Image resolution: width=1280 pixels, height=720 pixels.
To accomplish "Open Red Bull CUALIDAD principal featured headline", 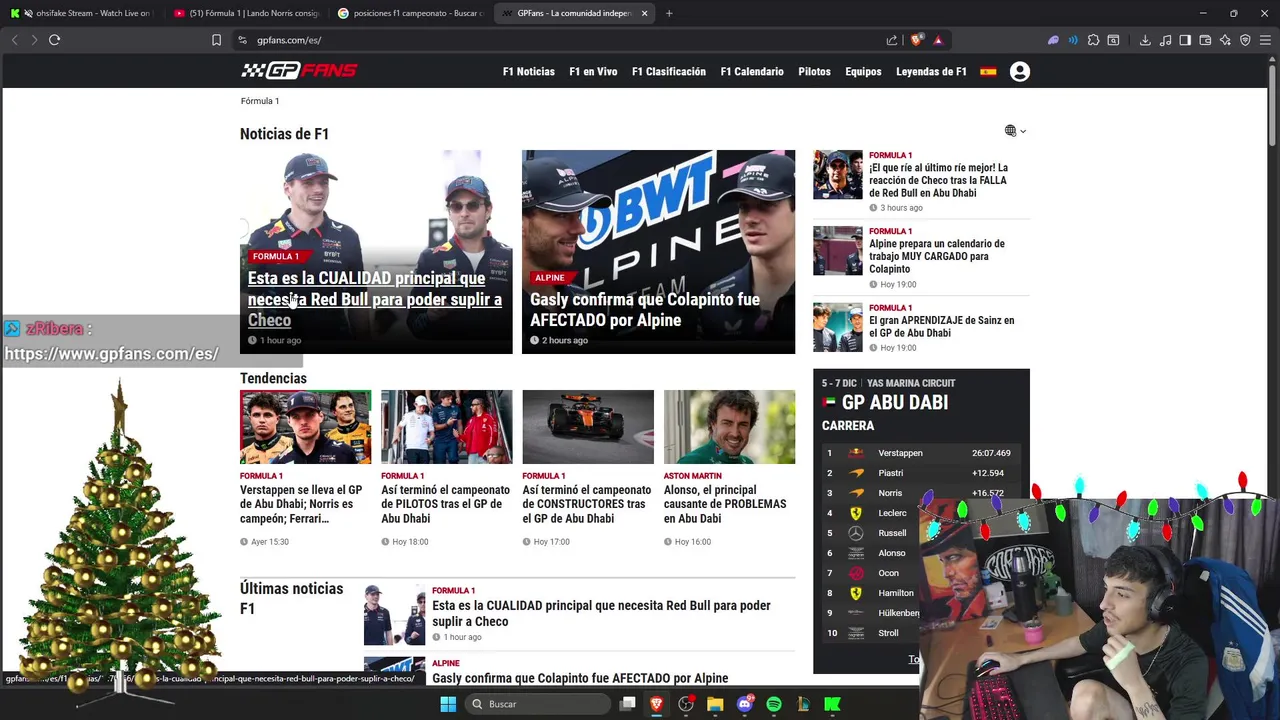I will (x=375, y=299).
